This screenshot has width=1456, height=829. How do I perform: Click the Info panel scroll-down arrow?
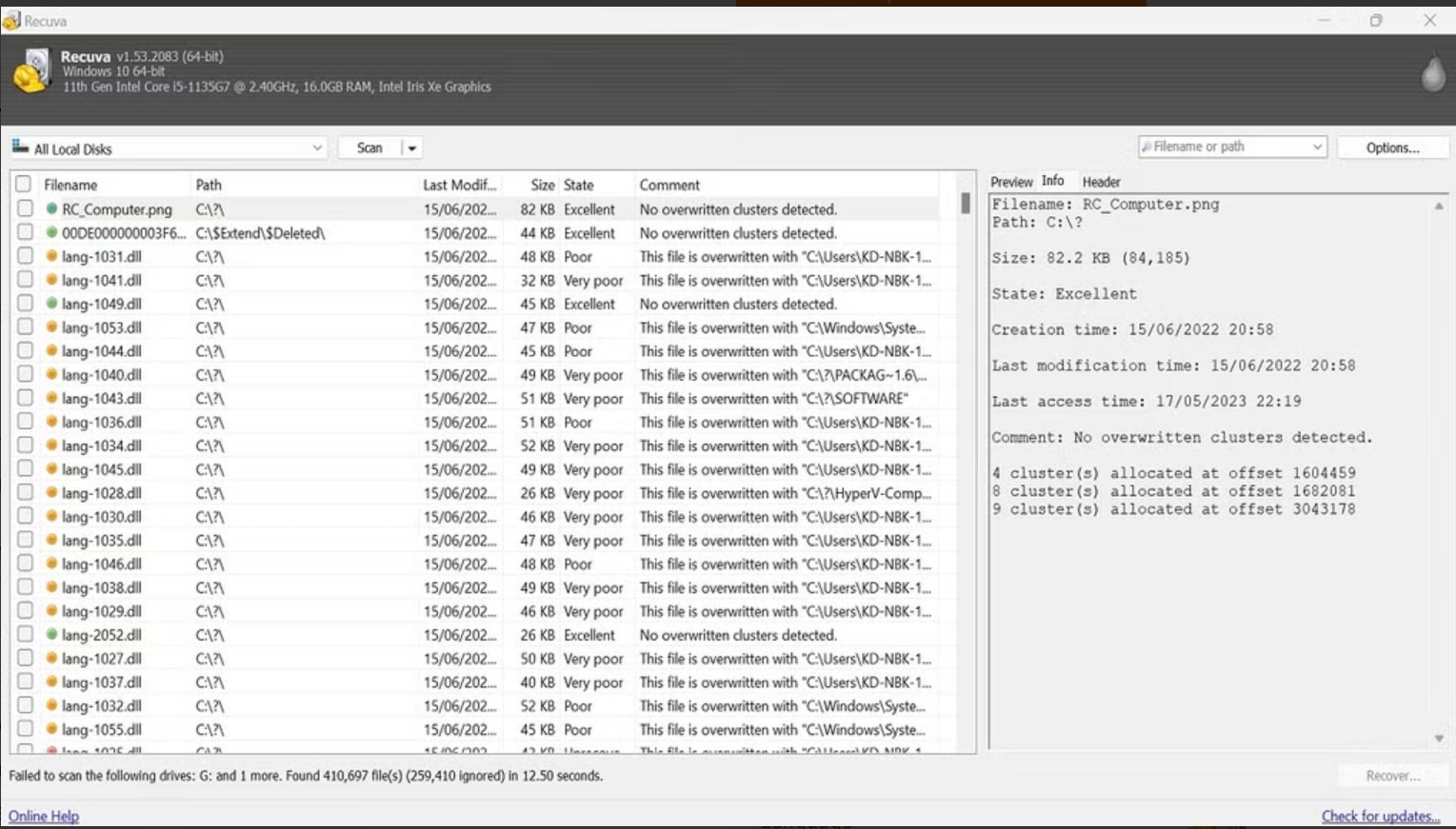click(x=1439, y=739)
